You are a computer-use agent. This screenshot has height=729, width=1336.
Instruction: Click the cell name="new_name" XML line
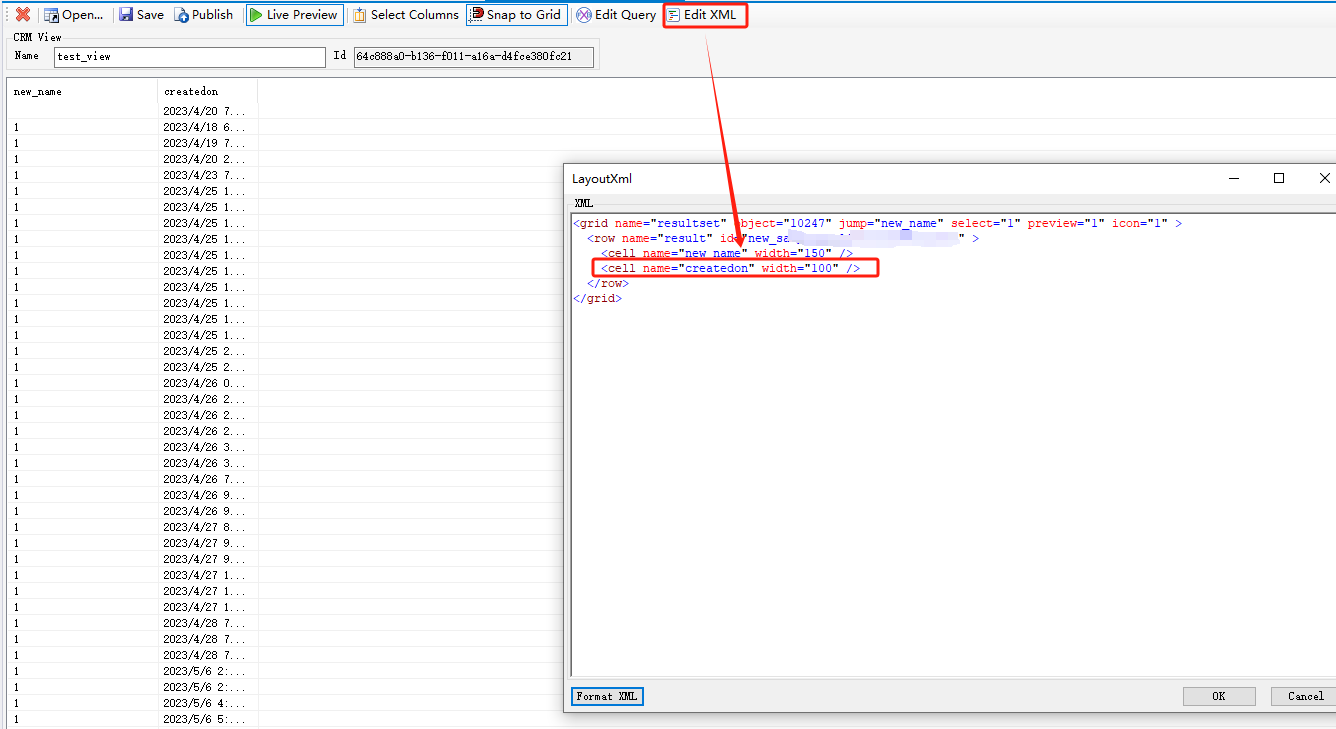point(727,253)
